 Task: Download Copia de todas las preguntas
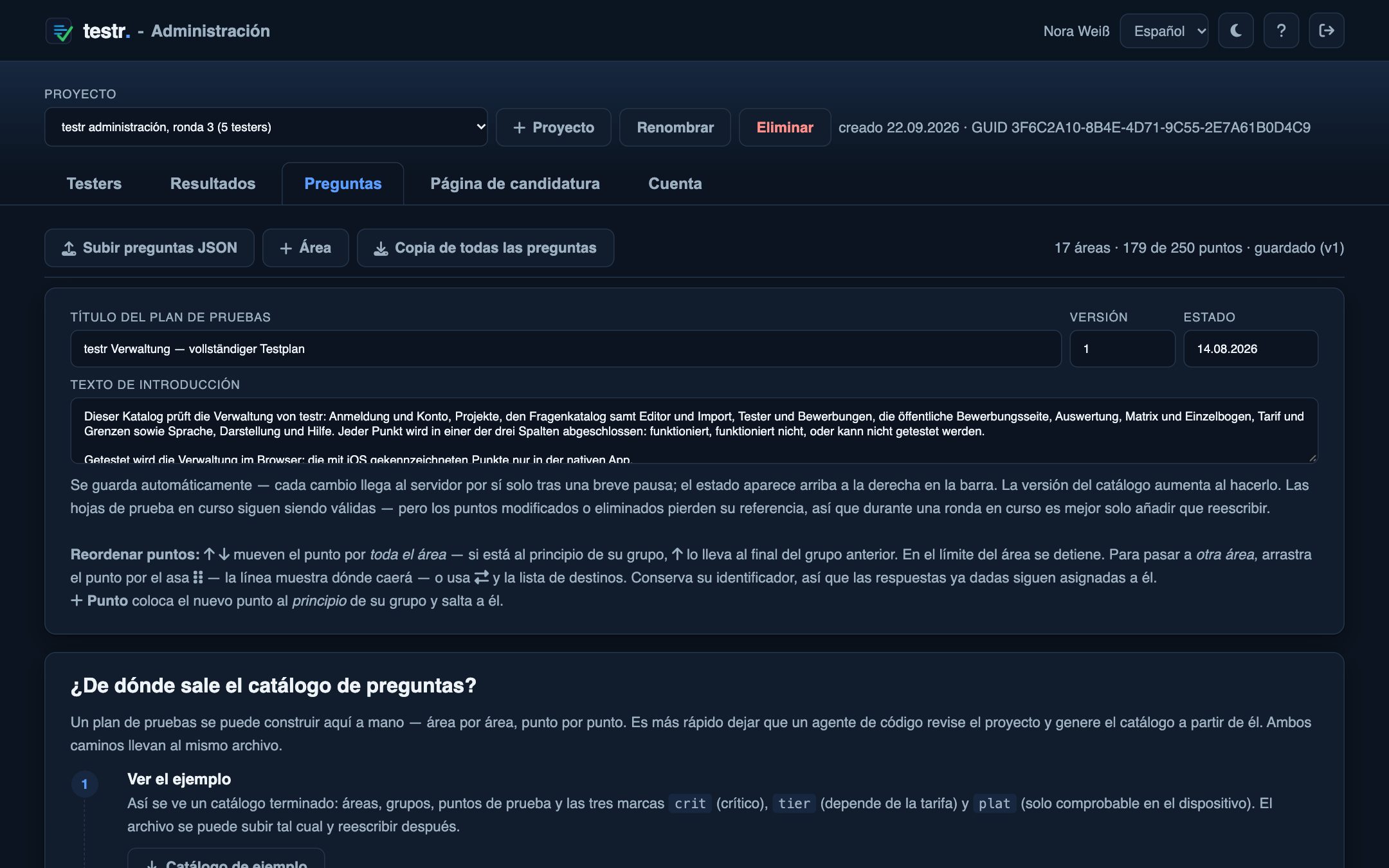(x=486, y=248)
